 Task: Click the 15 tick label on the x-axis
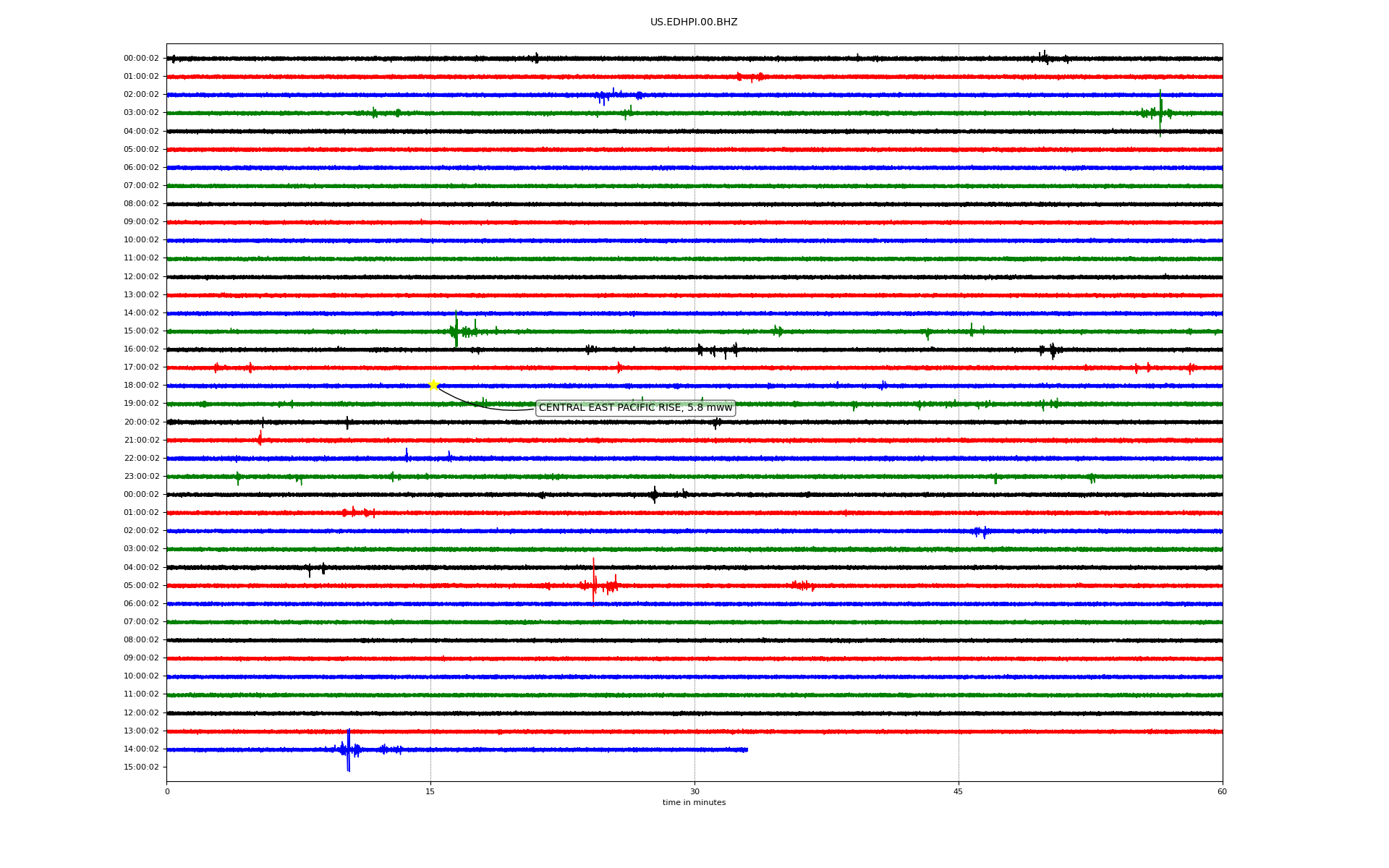click(x=430, y=791)
